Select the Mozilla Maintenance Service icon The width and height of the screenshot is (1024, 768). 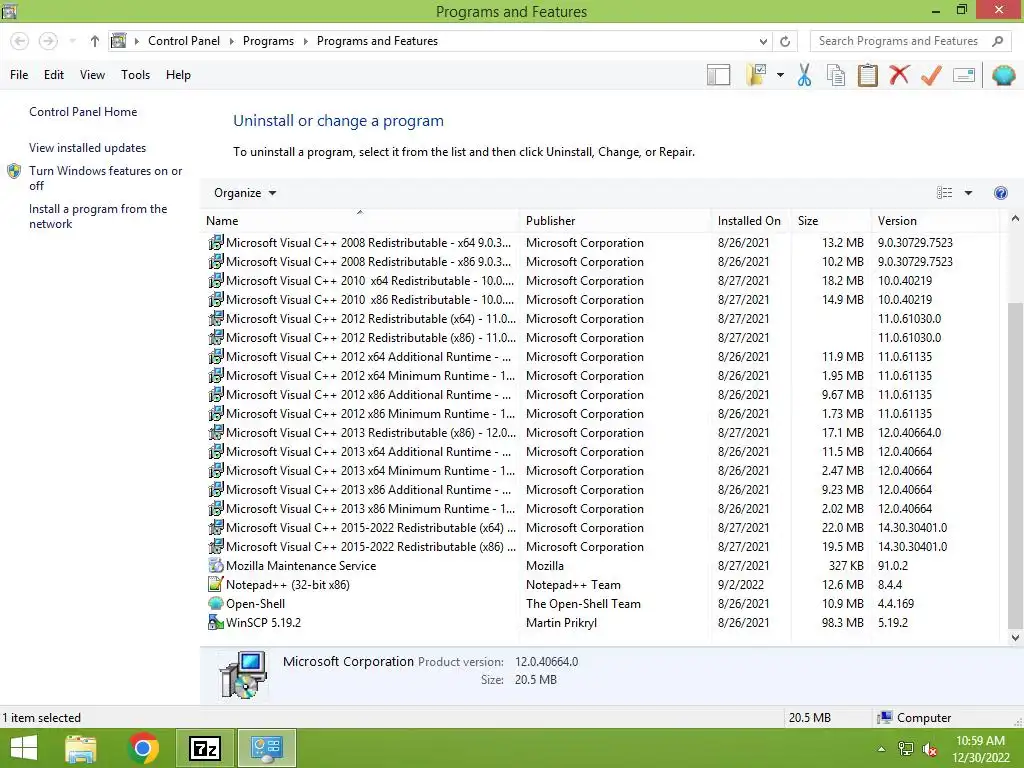click(216, 566)
